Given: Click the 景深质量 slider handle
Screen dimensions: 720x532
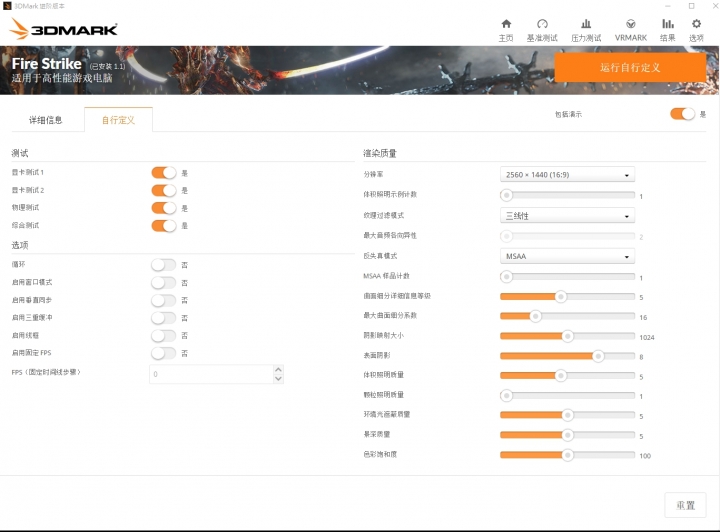Looking at the screenshot, I should 568,435.
